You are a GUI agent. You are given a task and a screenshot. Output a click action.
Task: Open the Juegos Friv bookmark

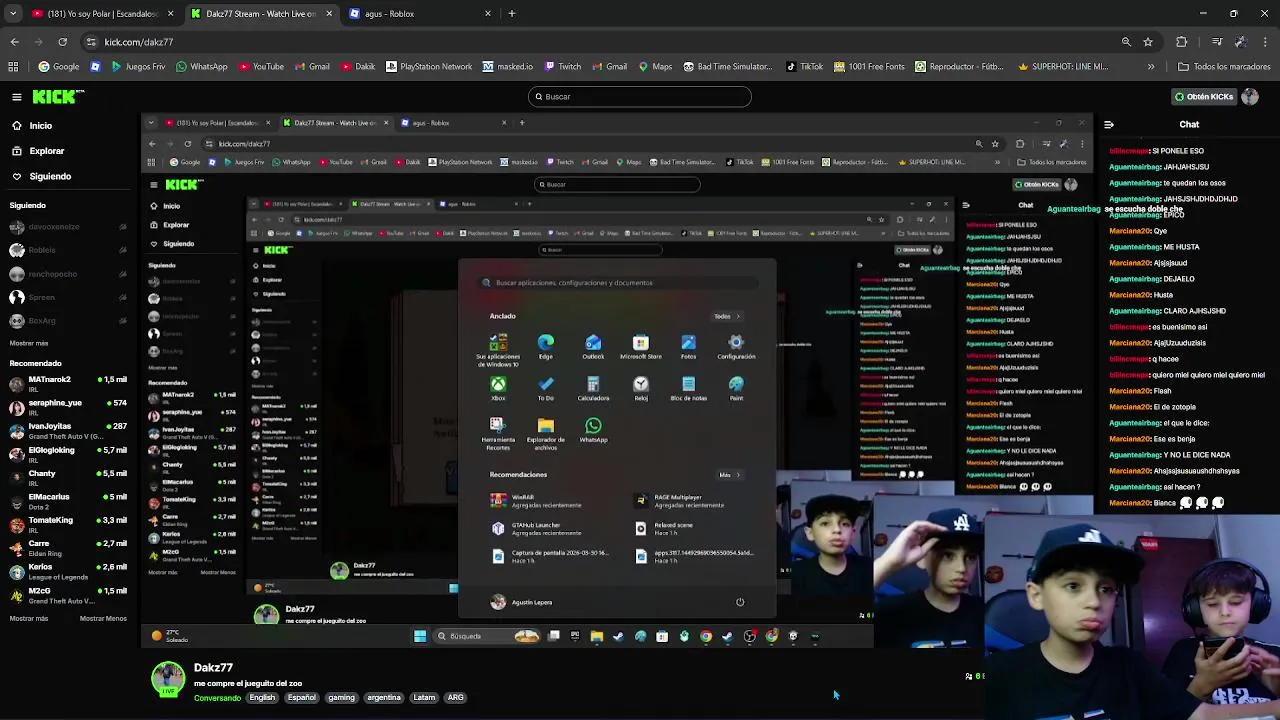click(138, 67)
